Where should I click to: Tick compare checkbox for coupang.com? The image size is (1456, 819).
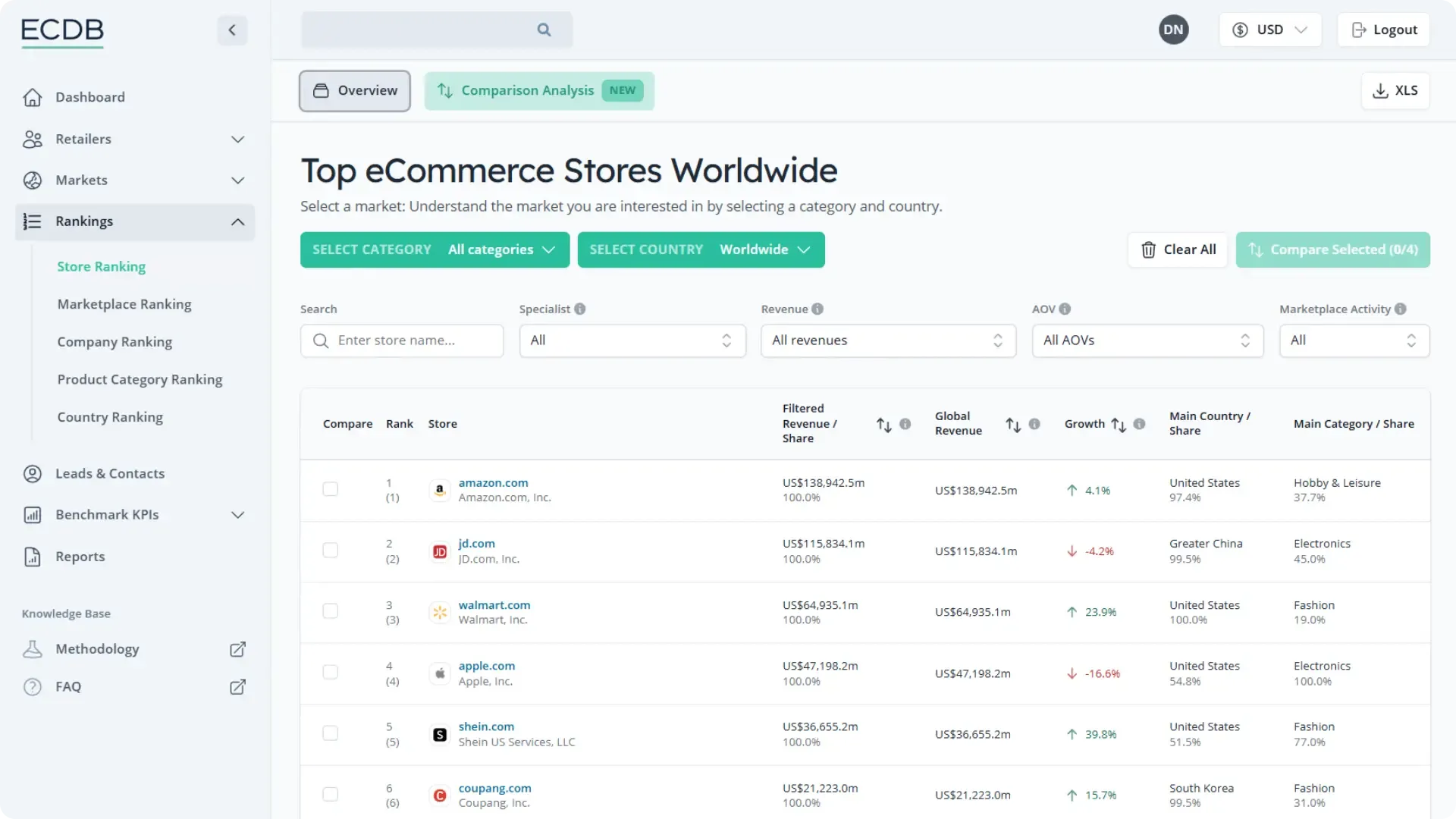pos(331,794)
